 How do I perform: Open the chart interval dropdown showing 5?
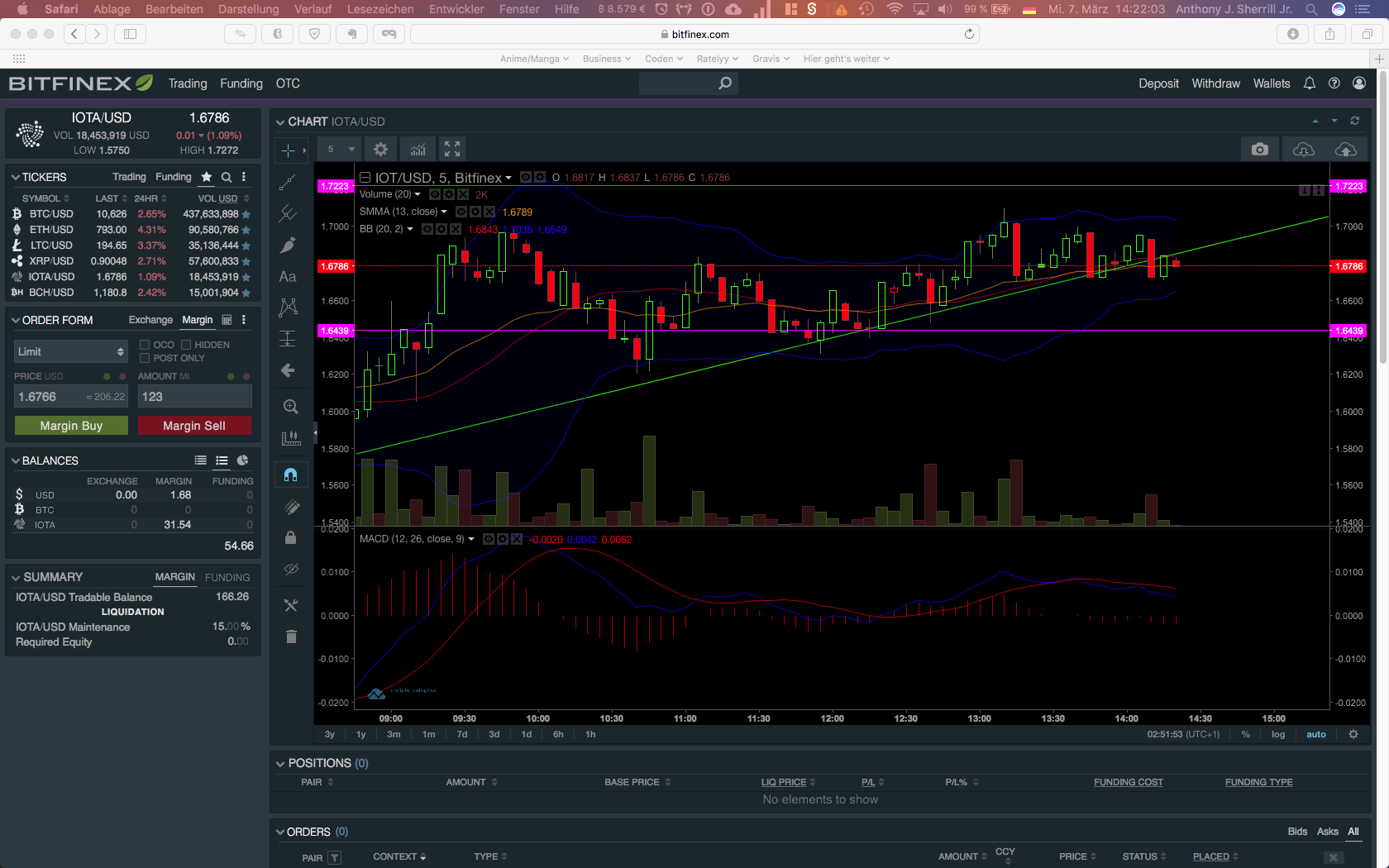click(340, 150)
